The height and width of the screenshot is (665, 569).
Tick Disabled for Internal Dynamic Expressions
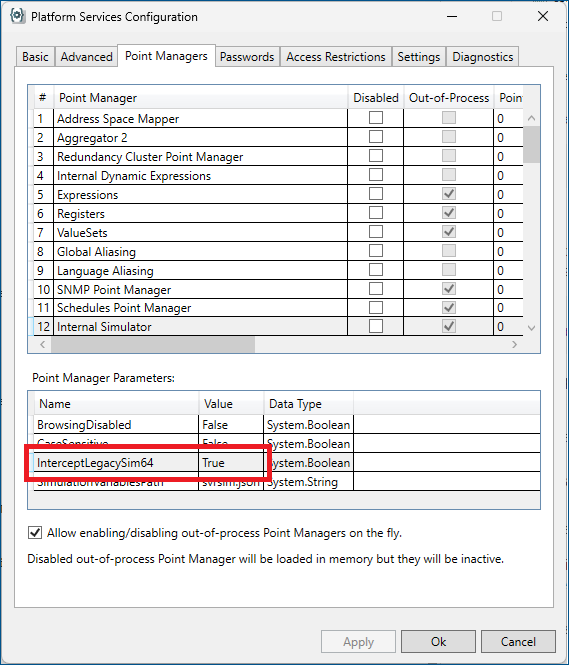click(376, 175)
